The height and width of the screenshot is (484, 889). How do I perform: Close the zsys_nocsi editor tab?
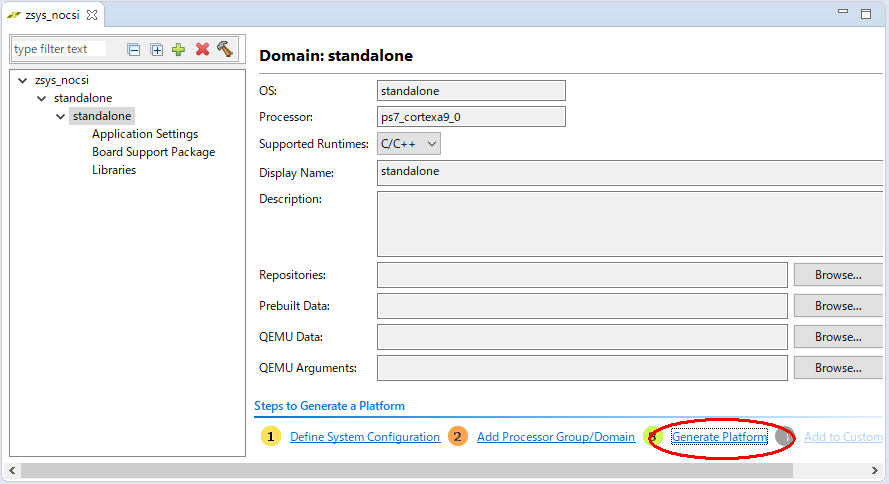coord(91,15)
